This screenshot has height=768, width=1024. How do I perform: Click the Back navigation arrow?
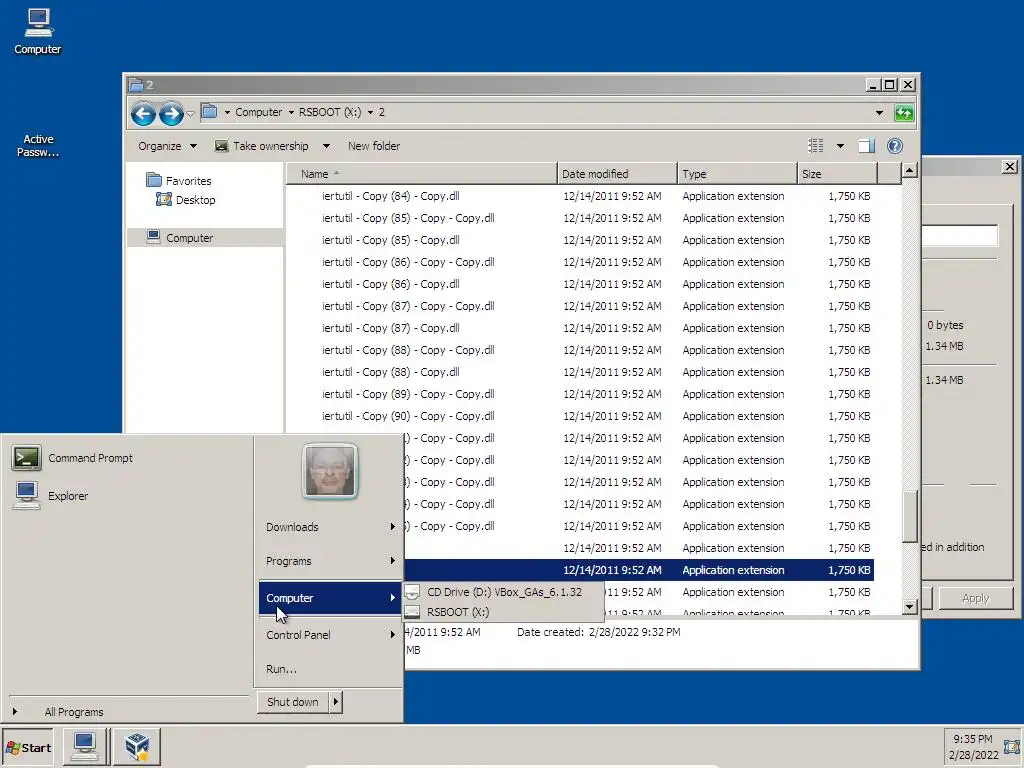pos(143,114)
